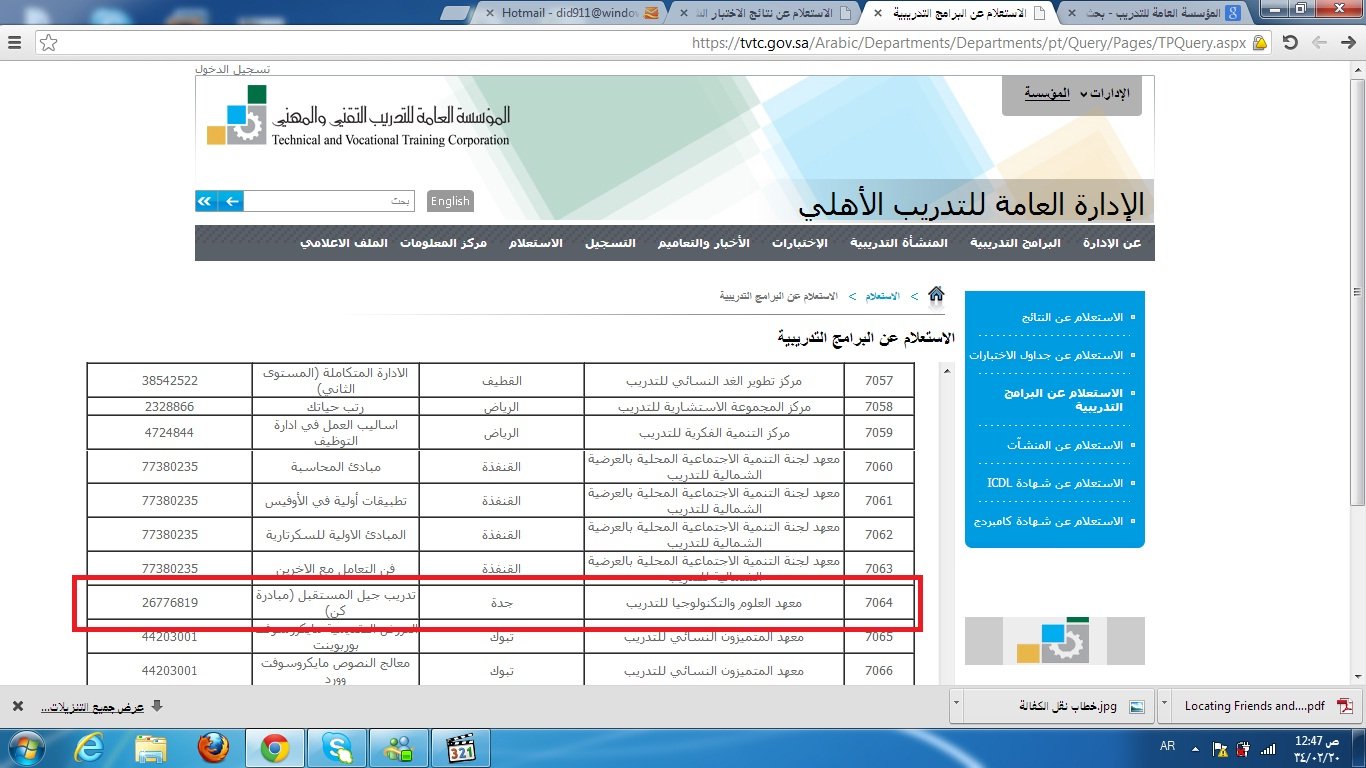The width and height of the screenshot is (1366, 768).
Task: Launch Firefox from the taskbar
Action: [212, 747]
